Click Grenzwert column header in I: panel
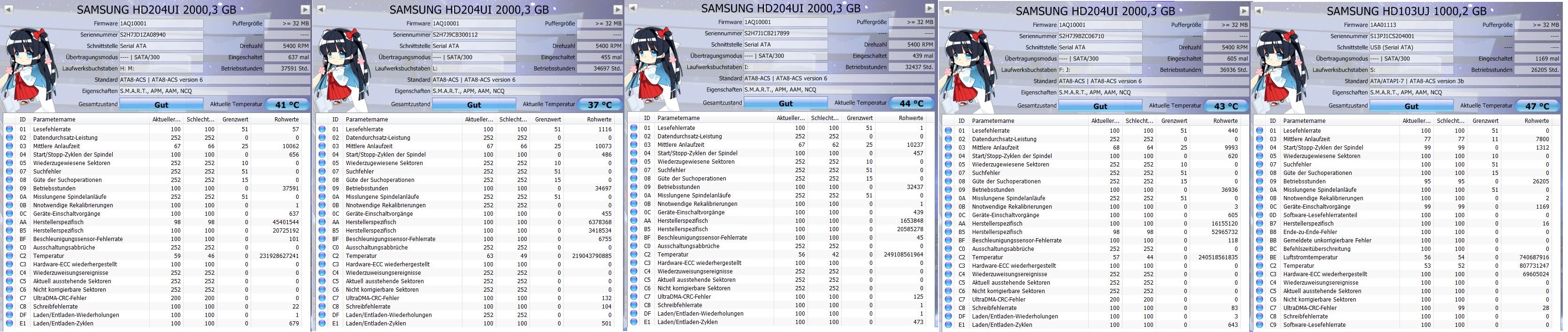The image size is (1568, 332). pyautogui.click(x=860, y=118)
